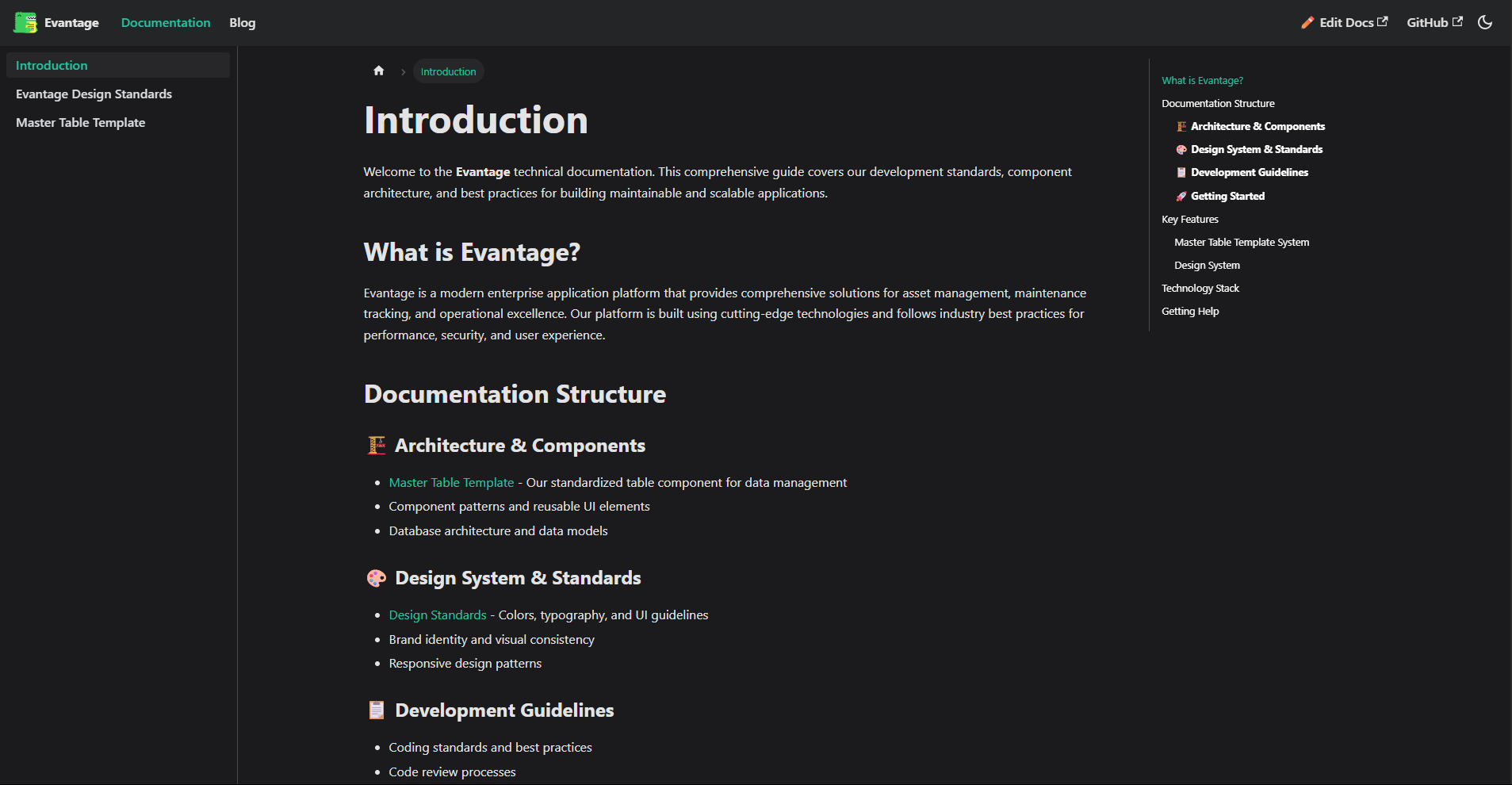The image size is (1512, 785).
Task: Open the Blog navbar item
Action: (242, 22)
